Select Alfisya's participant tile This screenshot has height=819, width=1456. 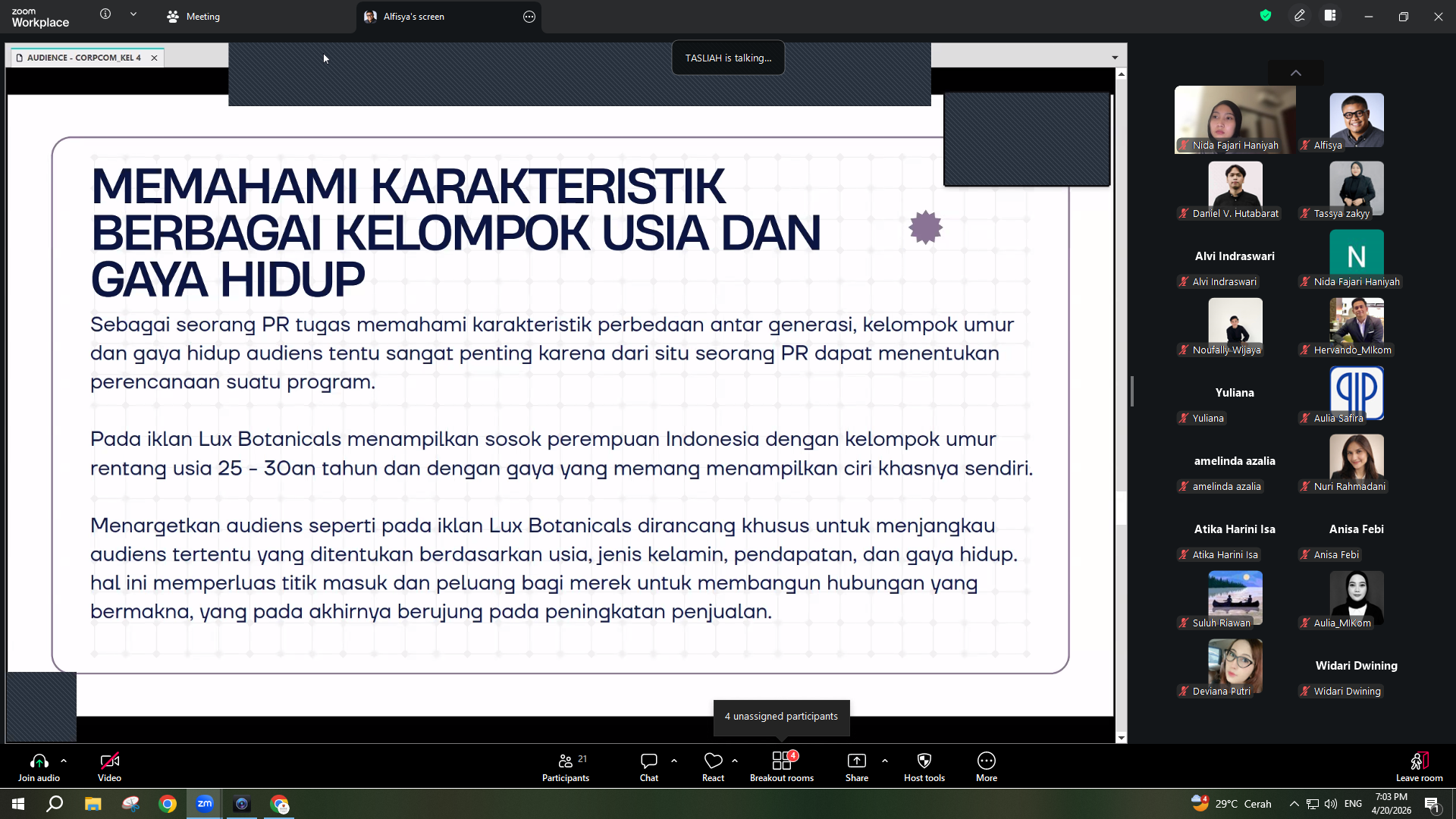pos(1357,120)
